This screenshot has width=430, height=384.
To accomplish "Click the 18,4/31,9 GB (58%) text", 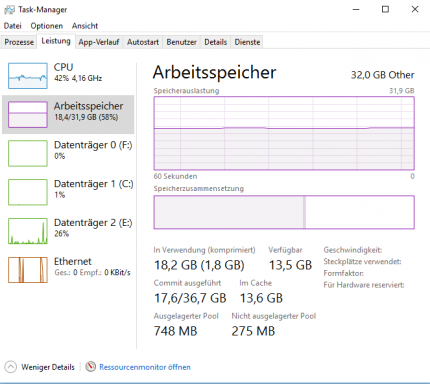I will [x=86, y=117].
